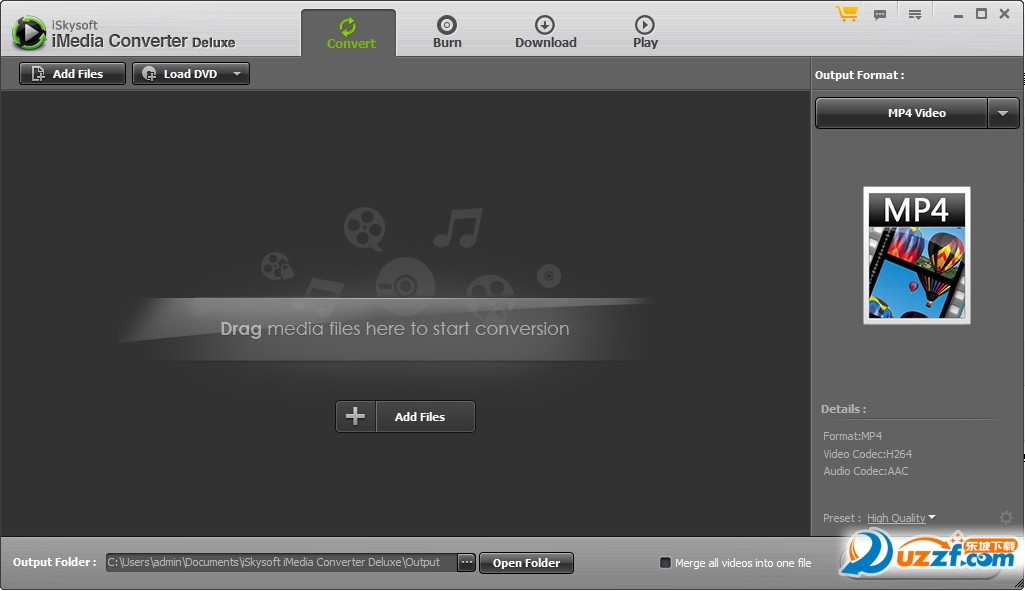
Task: Click the MP4 Video output format button
Action: 901,113
